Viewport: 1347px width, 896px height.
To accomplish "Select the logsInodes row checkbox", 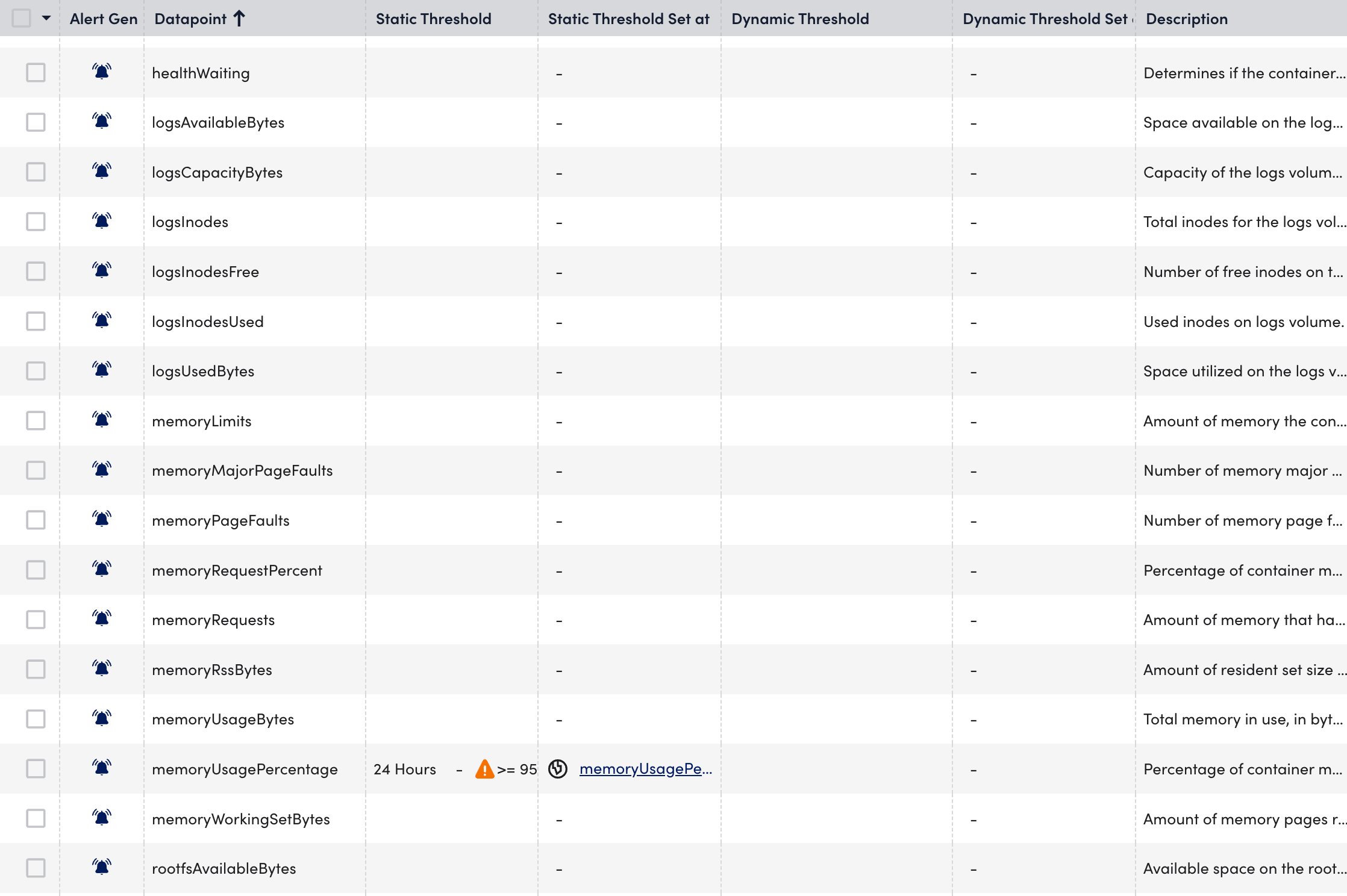I will coord(36,222).
